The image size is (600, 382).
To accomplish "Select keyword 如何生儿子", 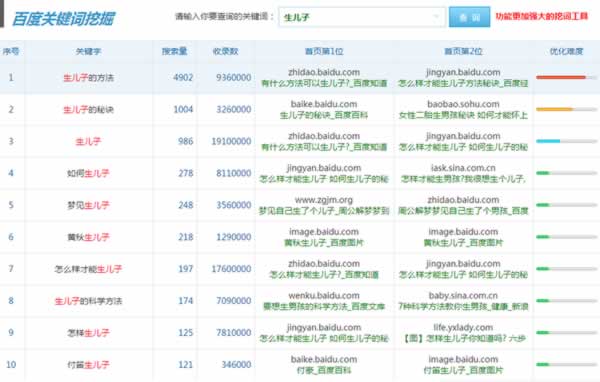I will point(88,173).
